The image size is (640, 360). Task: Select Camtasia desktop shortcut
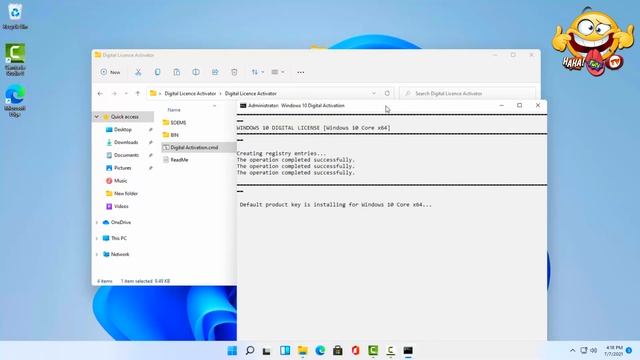point(15,60)
